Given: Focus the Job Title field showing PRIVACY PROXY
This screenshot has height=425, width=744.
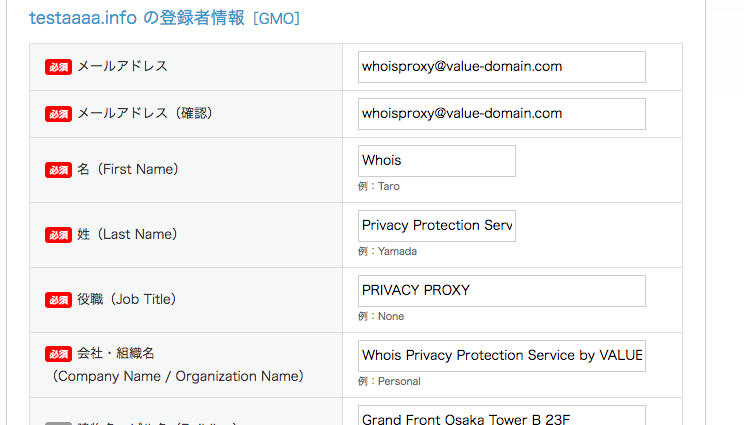Looking at the screenshot, I should tap(502, 291).
